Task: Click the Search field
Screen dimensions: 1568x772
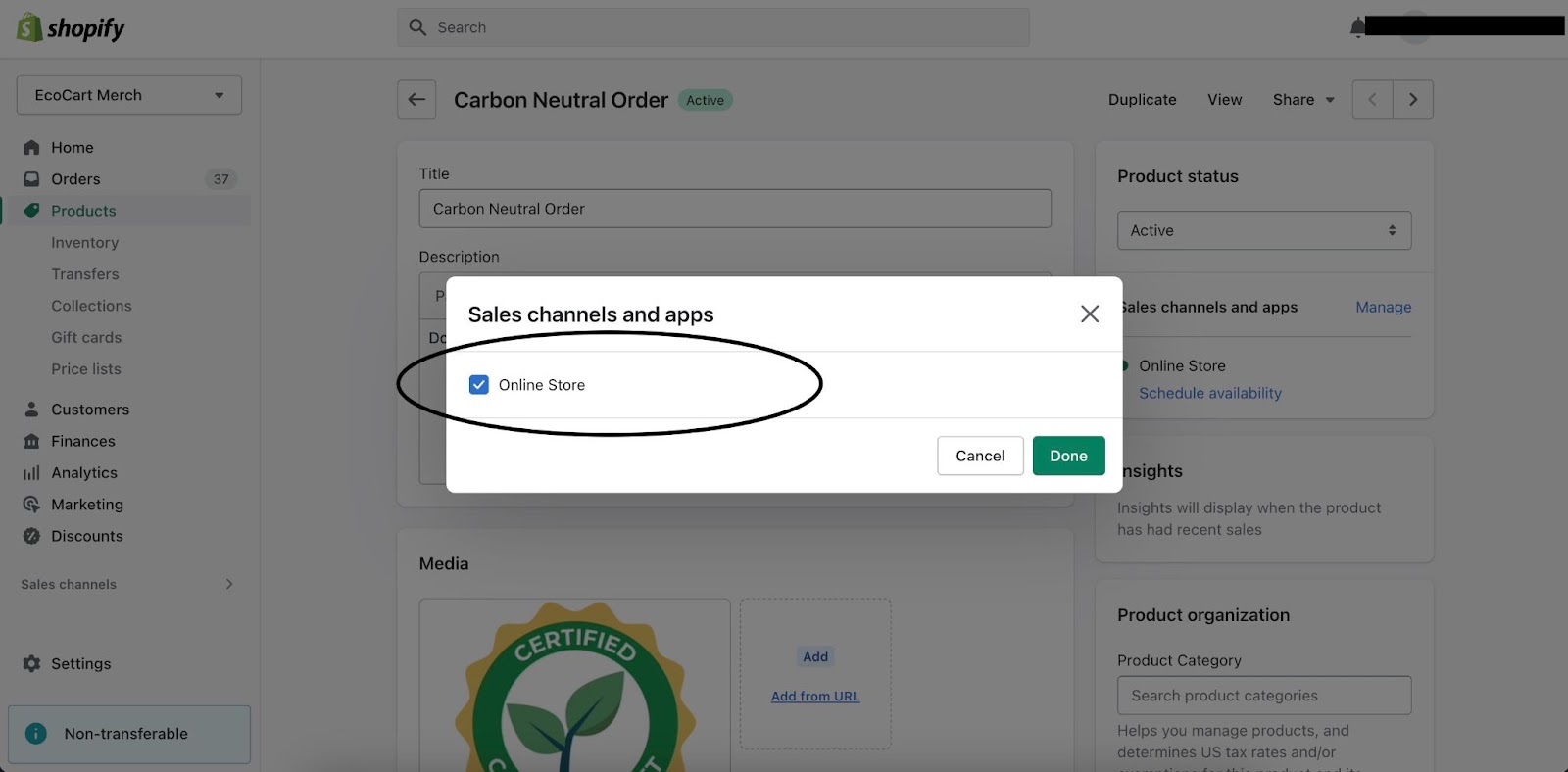Action: point(713,27)
